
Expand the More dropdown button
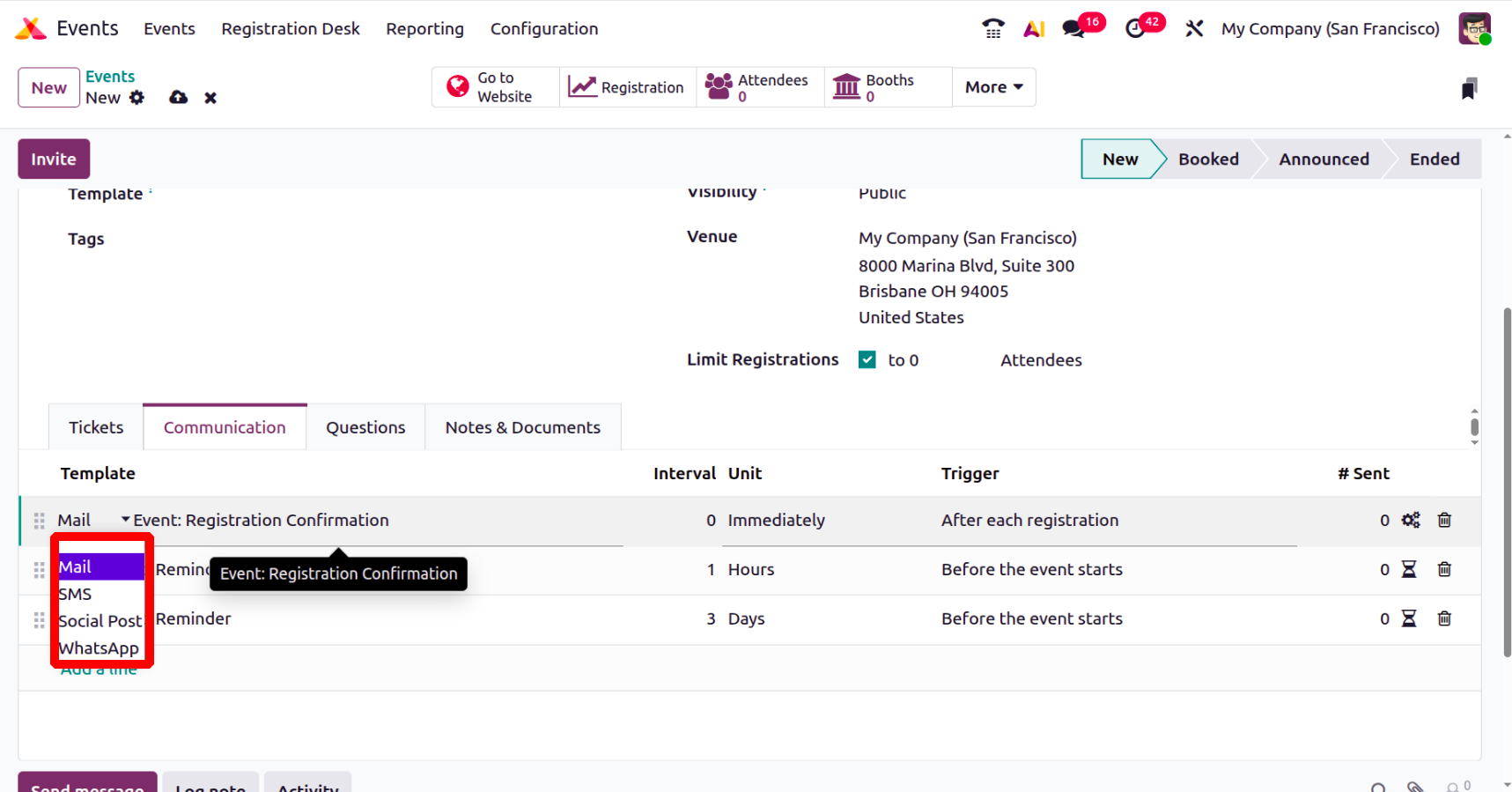tap(993, 87)
